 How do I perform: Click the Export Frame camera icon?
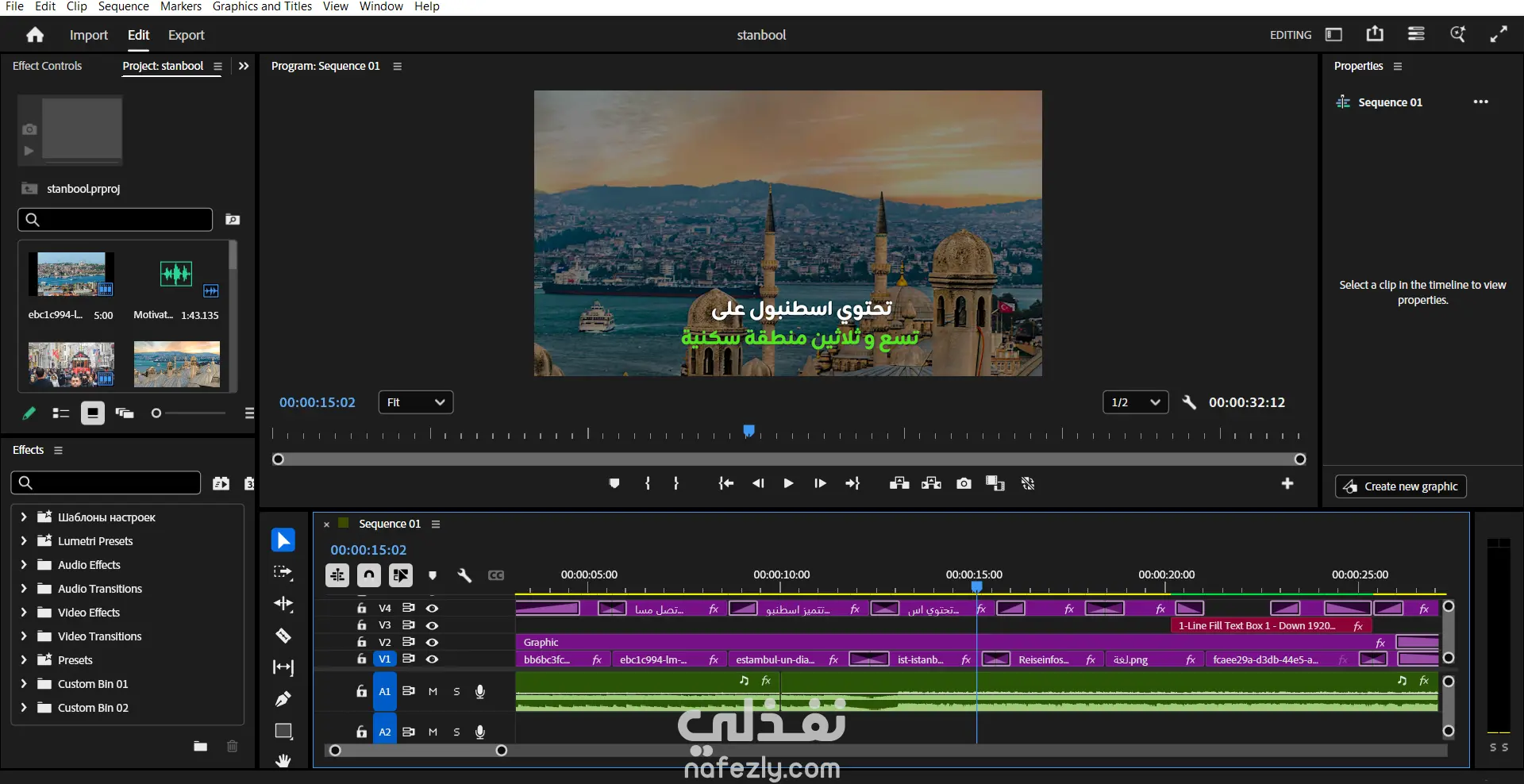click(964, 483)
